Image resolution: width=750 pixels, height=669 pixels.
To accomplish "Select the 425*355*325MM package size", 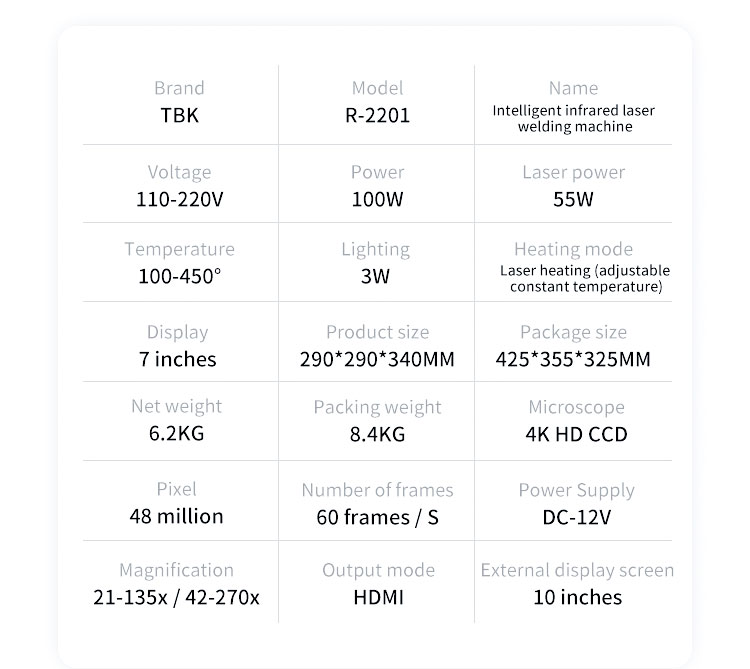I will click(x=573, y=358).
